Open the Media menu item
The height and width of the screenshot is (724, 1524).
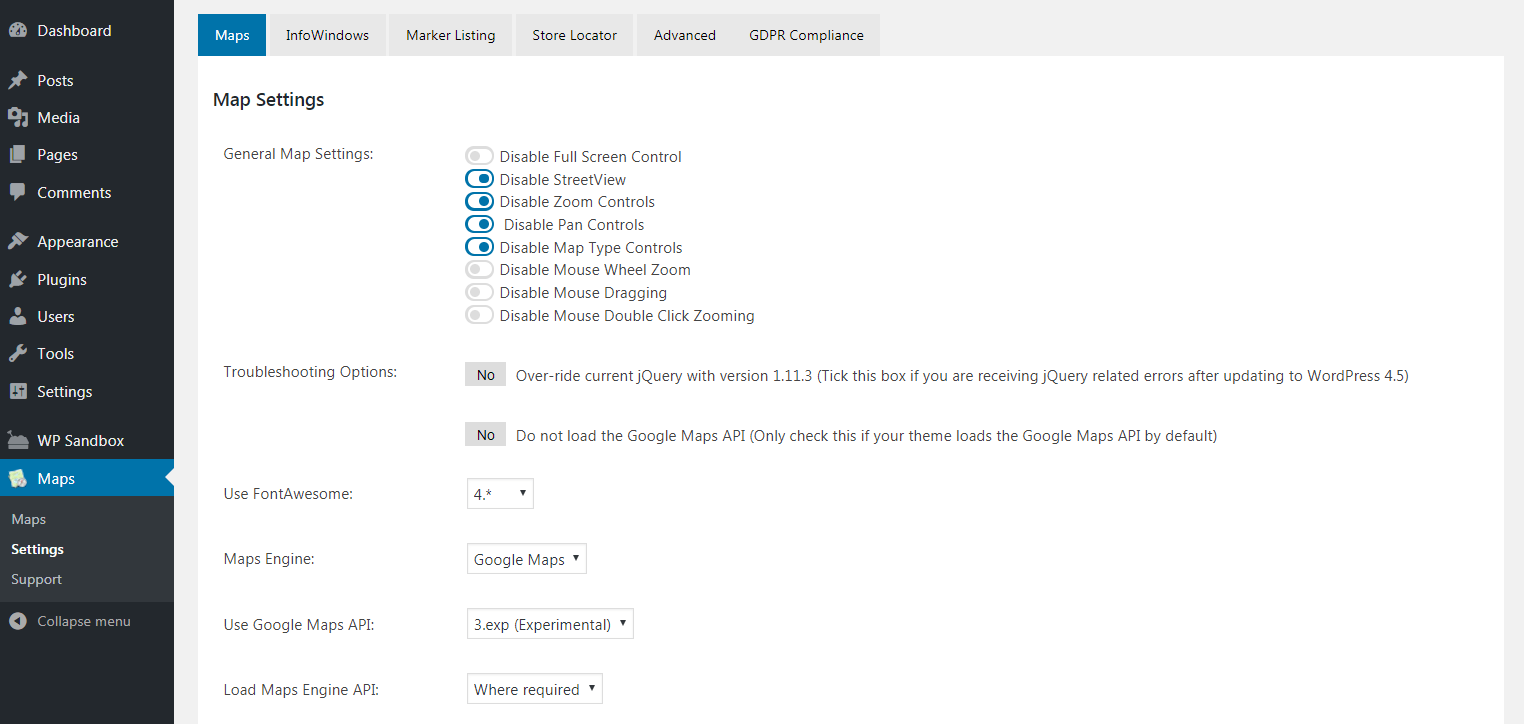pyautogui.click(x=87, y=117)
